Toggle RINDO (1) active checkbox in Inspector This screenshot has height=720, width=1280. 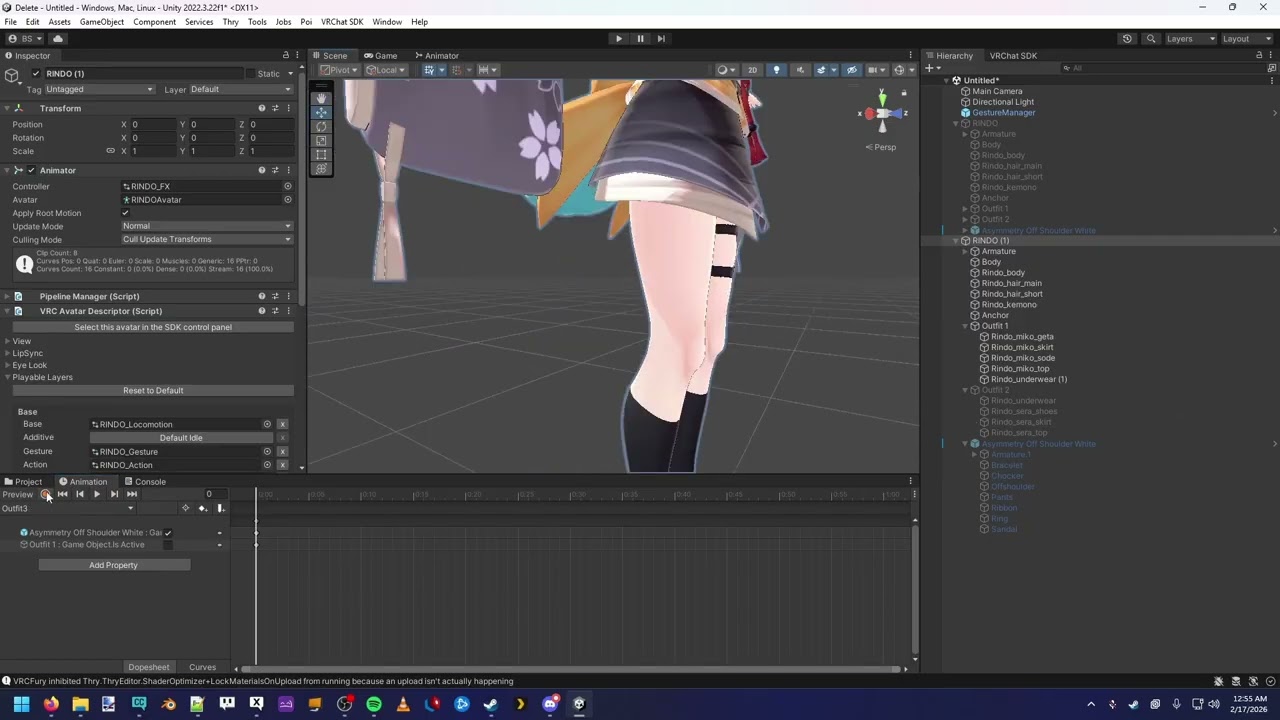(x=37, y=74)
